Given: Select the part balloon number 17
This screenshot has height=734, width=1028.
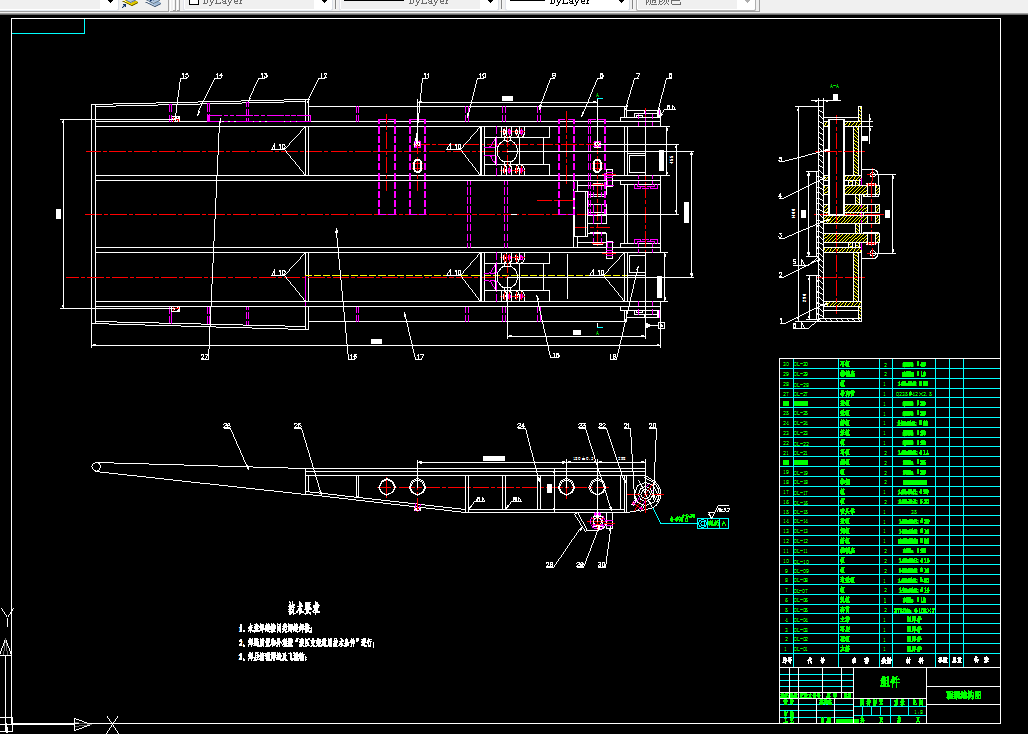Looking at the screenshot, I should 420,357.
